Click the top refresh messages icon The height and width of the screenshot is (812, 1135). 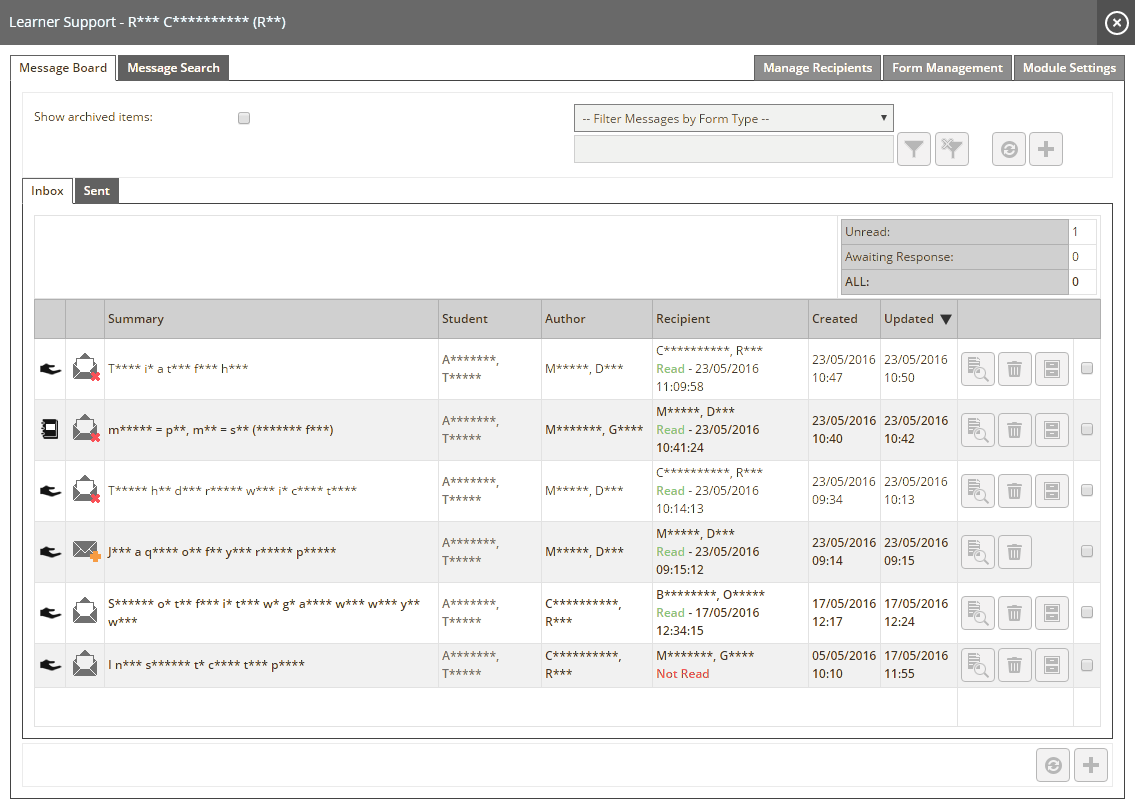(1009, 149)
